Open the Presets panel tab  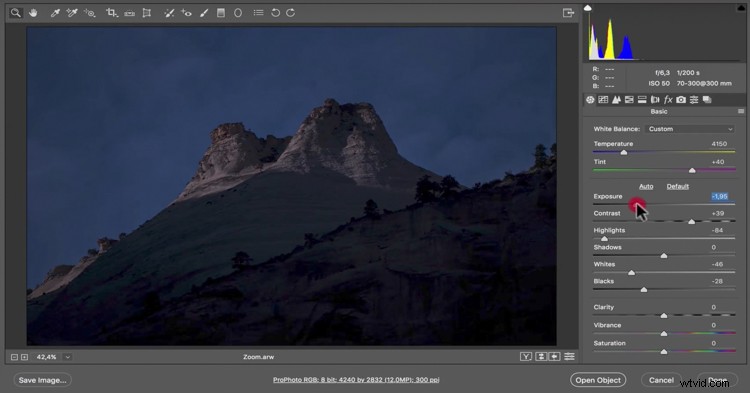point(694,99)
